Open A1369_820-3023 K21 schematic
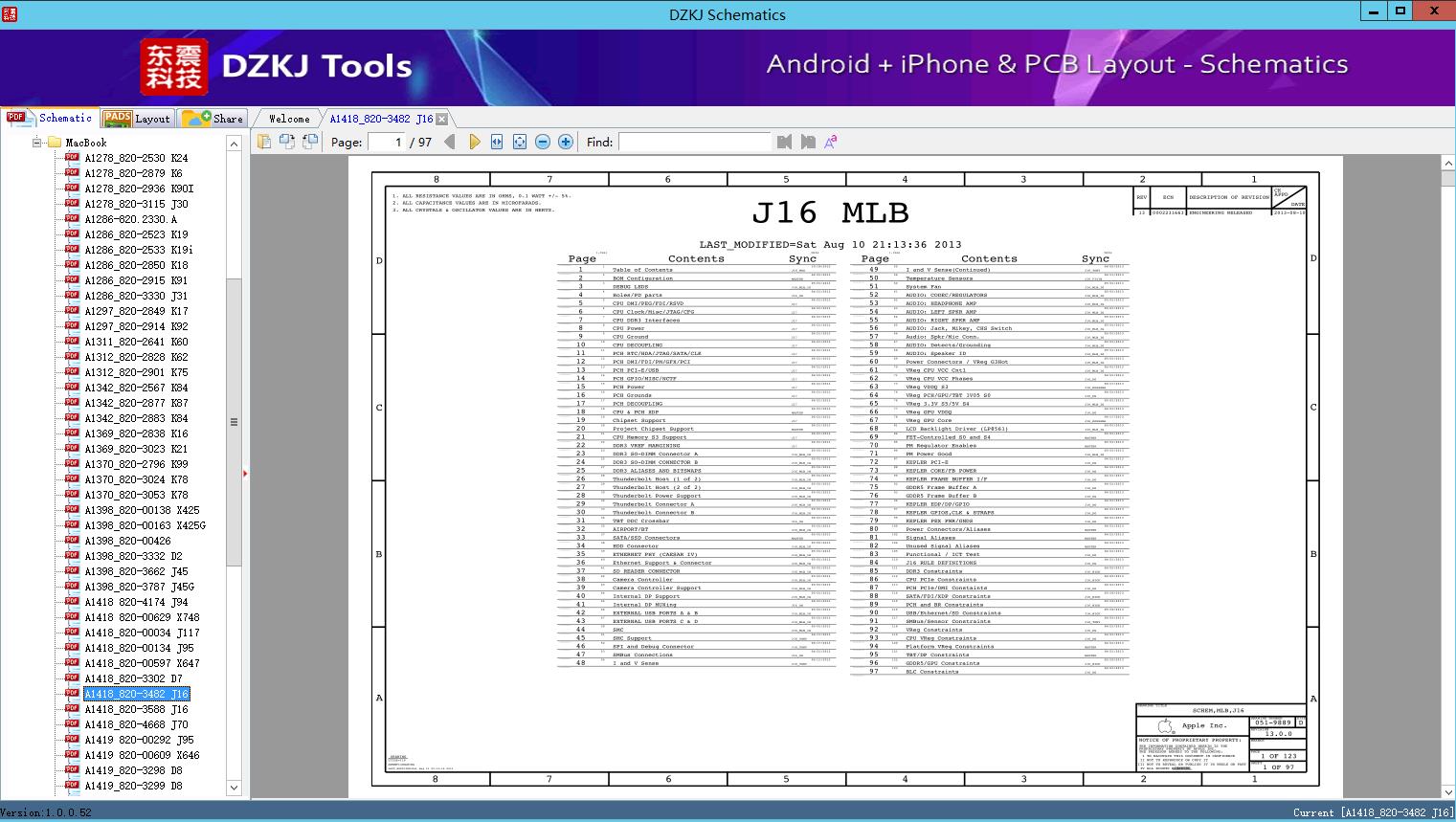 tap(136, 449)
